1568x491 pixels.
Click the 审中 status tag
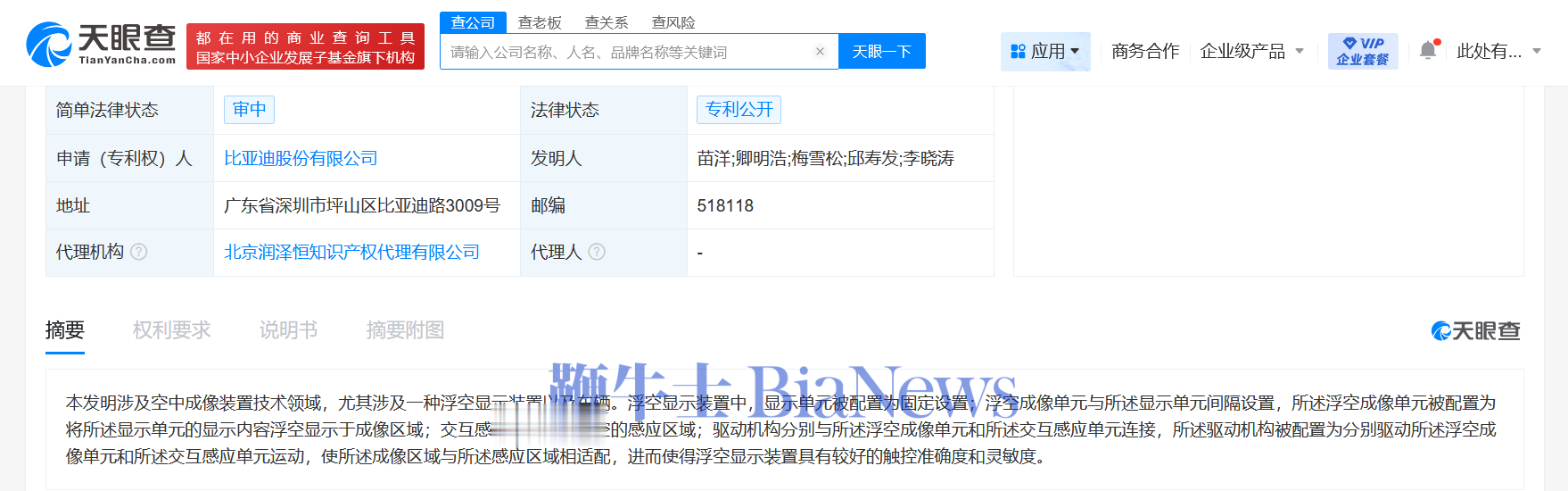click(249, 109)
